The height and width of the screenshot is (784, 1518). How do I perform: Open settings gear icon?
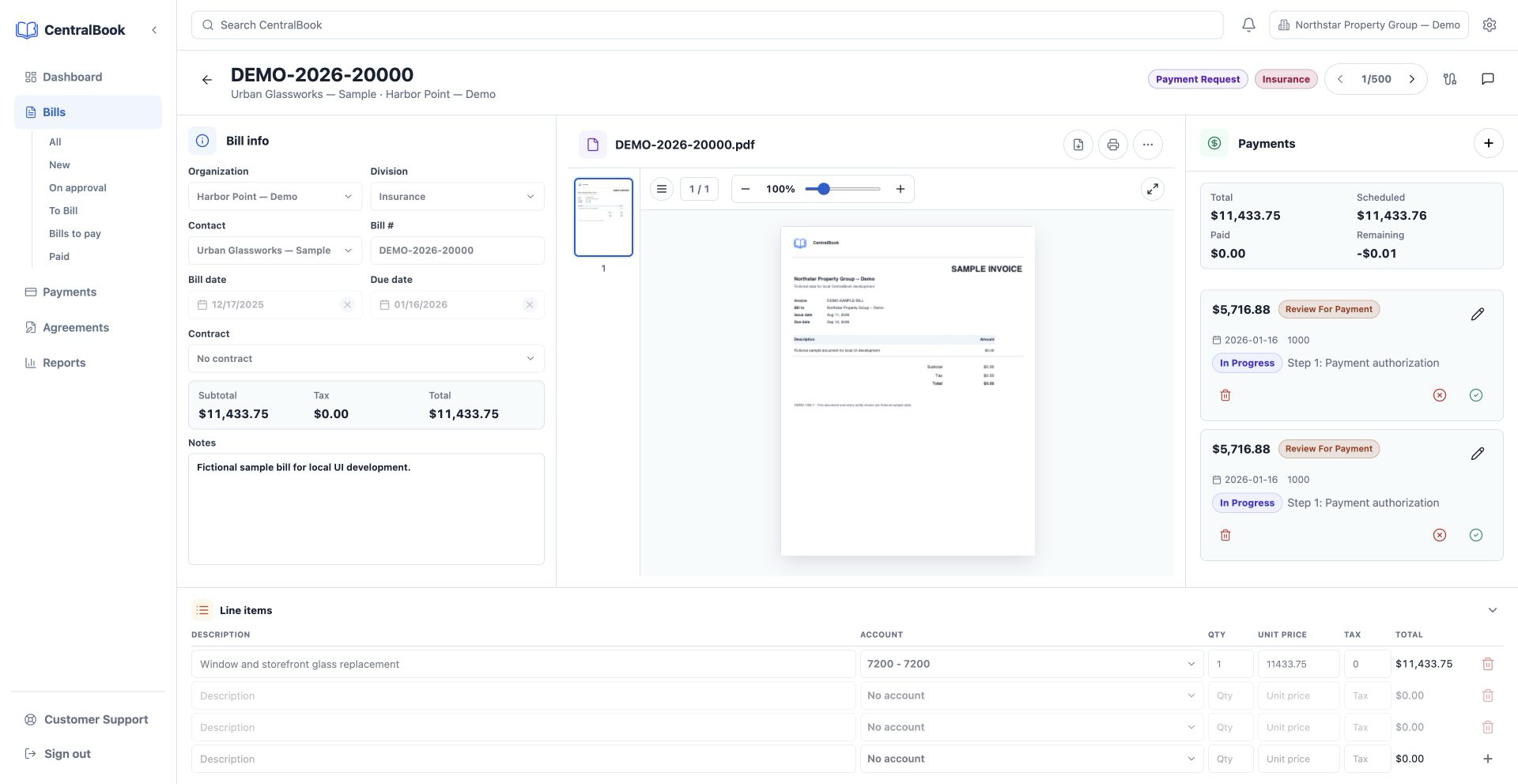click(1490, 25)
